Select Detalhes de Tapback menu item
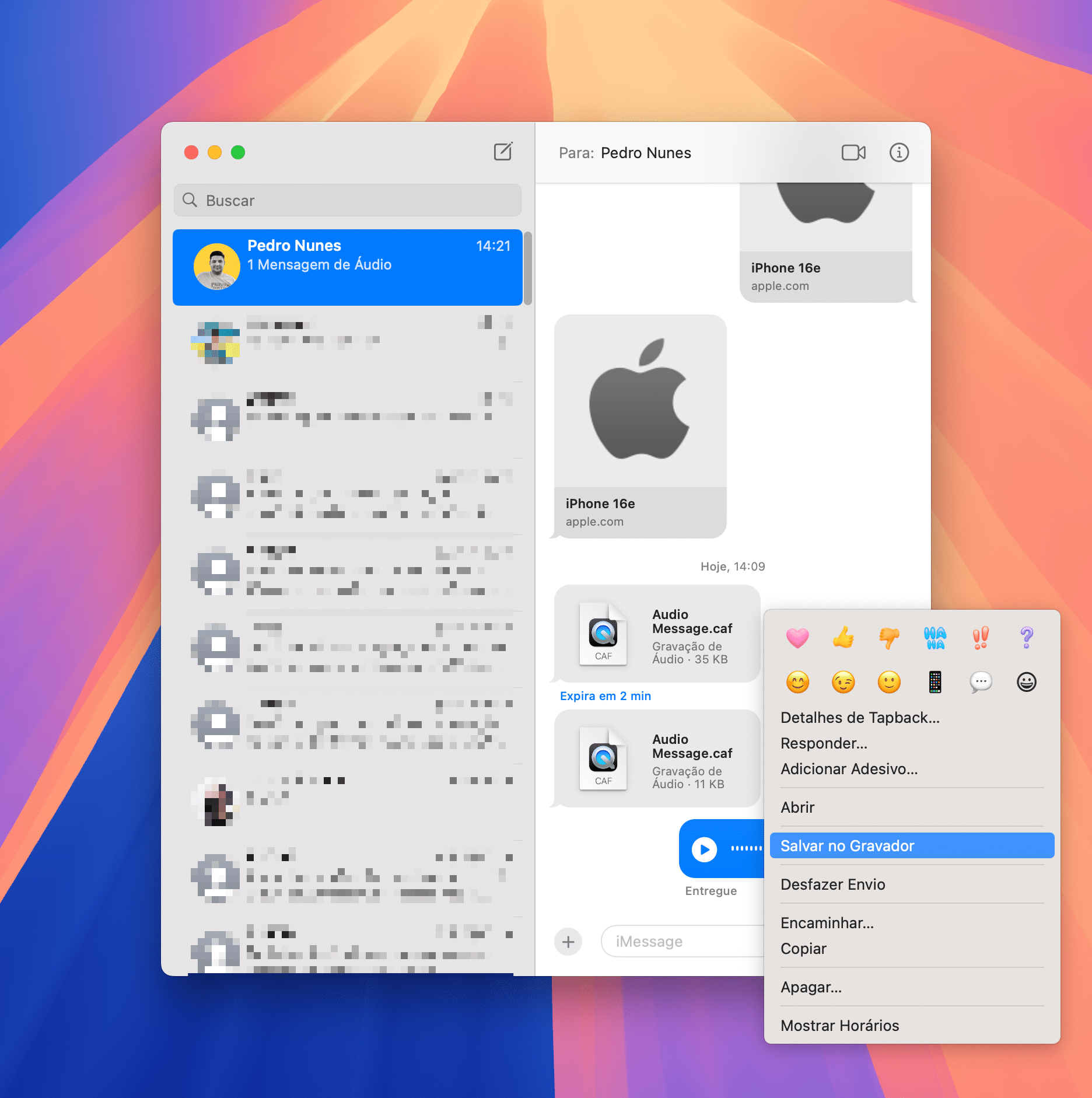 tap(912, 718)
